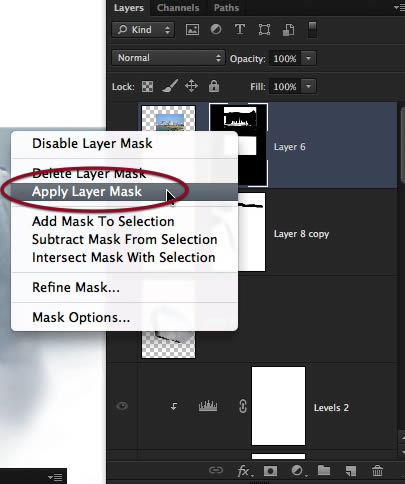Open the Fill slider arrow
The height and width of the screenshot is (484, 405).
[x=308, y=86]
